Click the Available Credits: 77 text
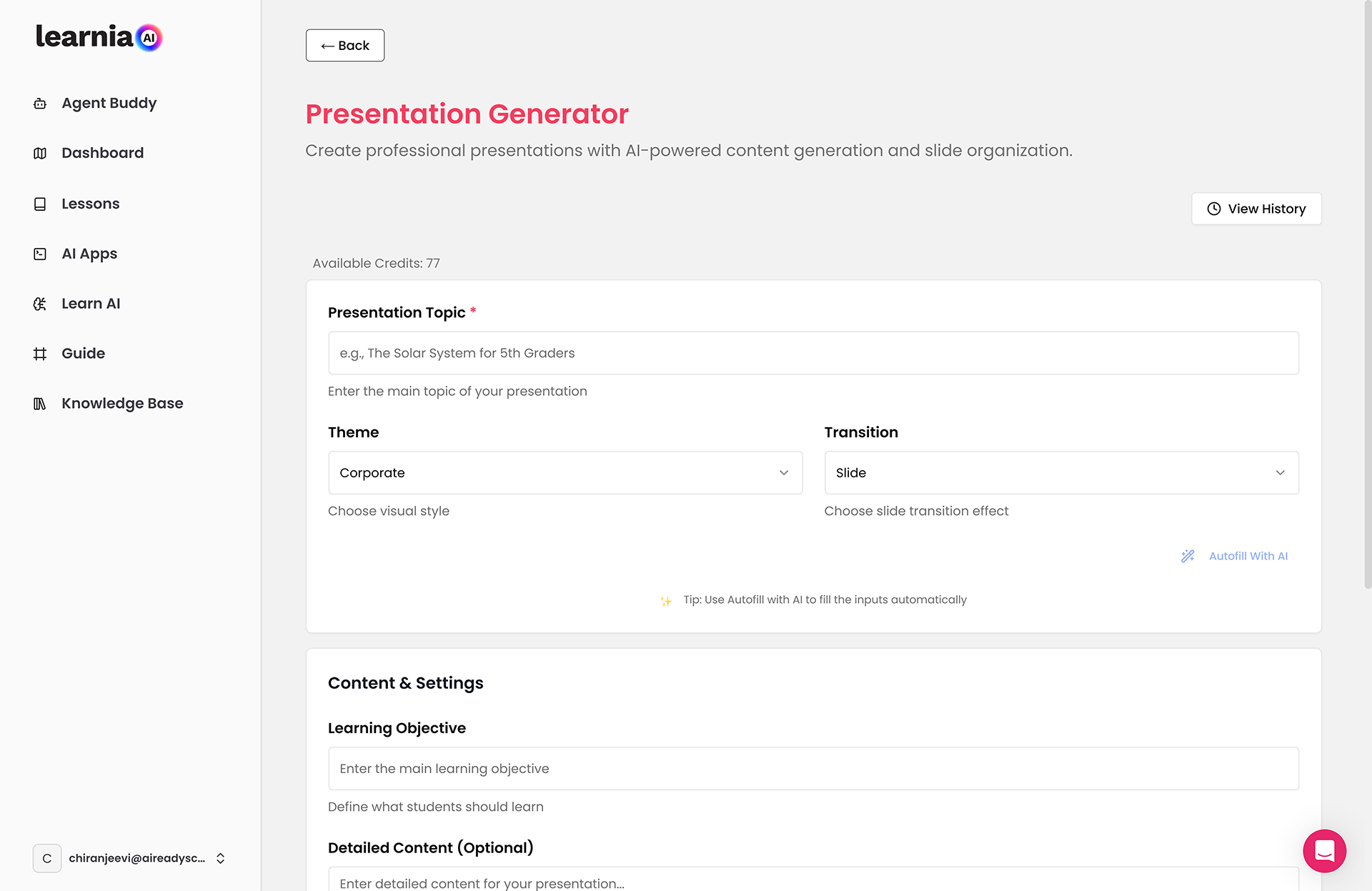Screen dimensions: 1372x891 (376, 263)
